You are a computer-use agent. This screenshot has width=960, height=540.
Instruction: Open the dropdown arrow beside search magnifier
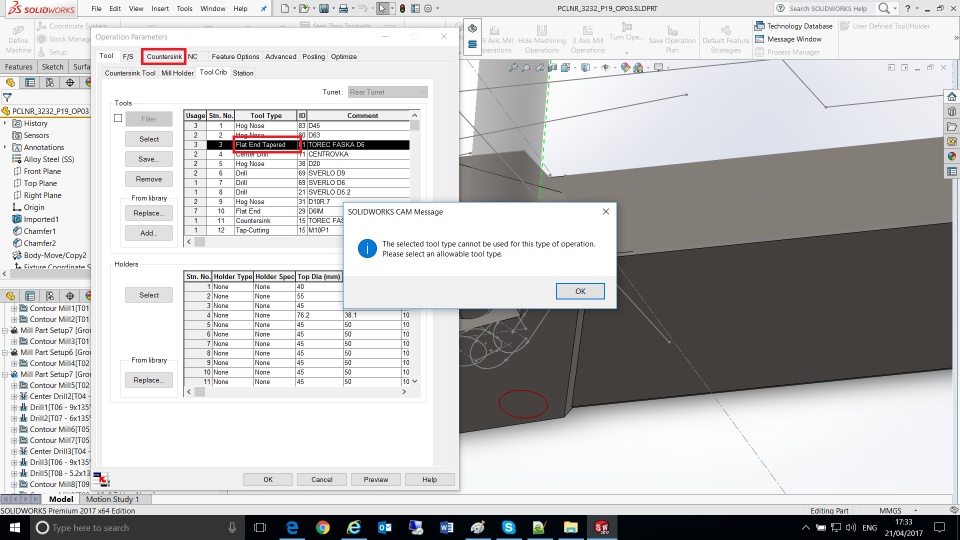895,8
